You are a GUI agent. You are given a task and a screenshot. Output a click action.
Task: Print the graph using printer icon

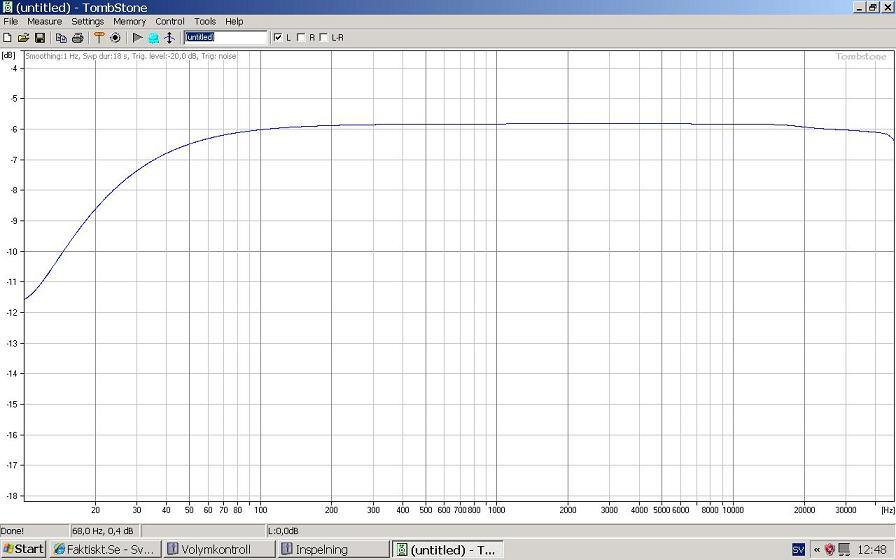point(77,38)
